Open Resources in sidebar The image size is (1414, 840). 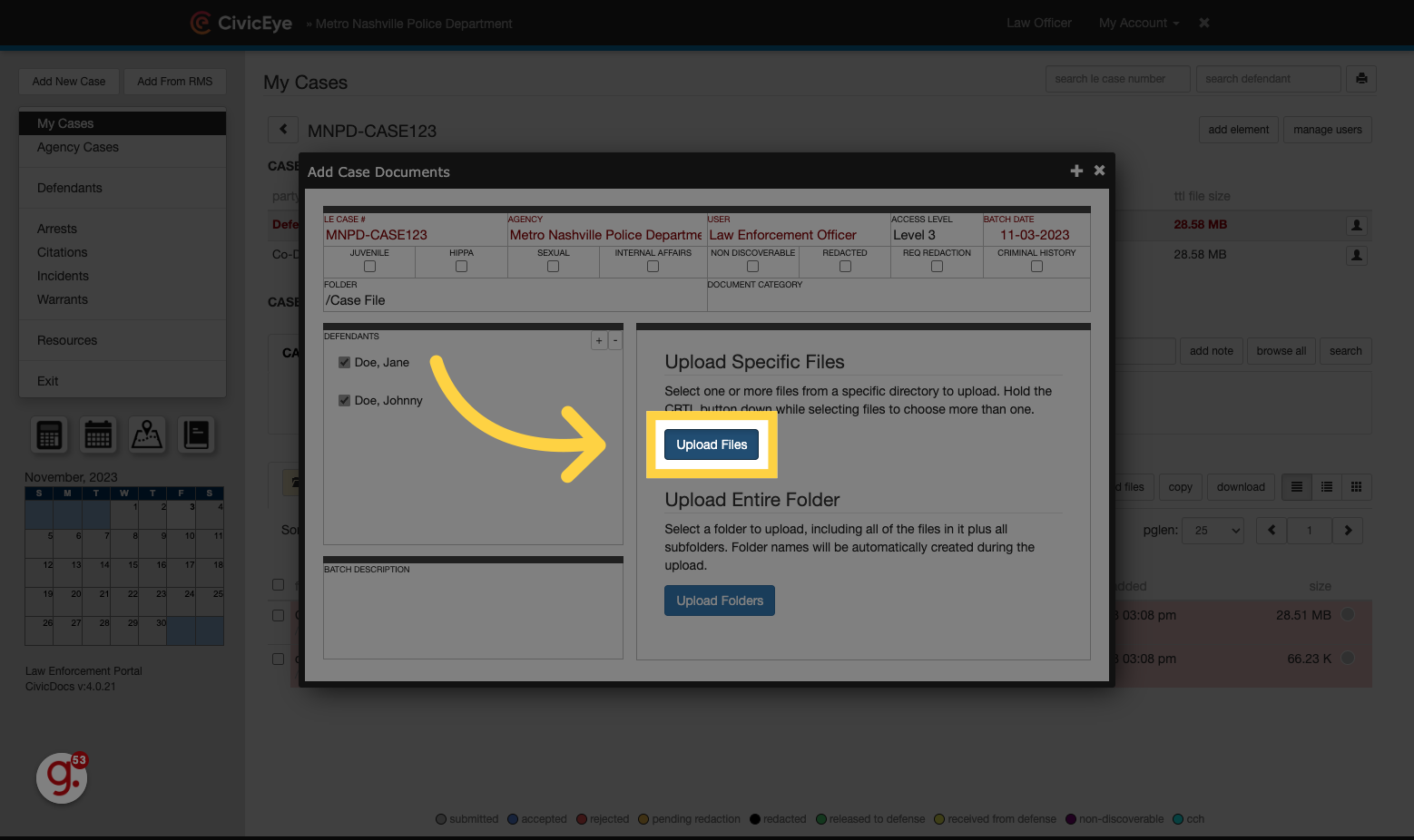pyautogui.click(x=123, y=340)
